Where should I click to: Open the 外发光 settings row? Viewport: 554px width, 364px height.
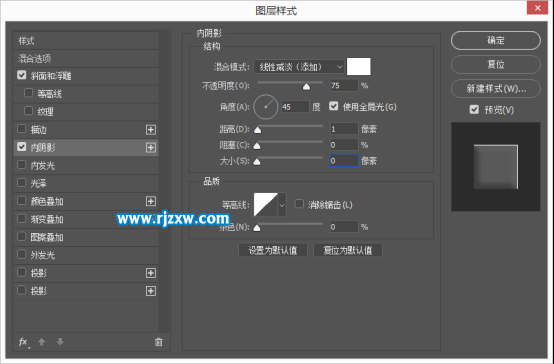86,255
